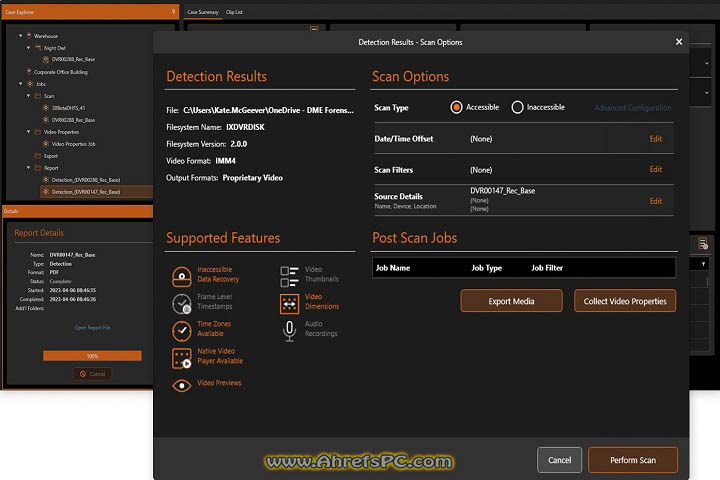
Task: Select Detection_(DVR00147_Rec_Base) report
Action: [x=86, y=192]
